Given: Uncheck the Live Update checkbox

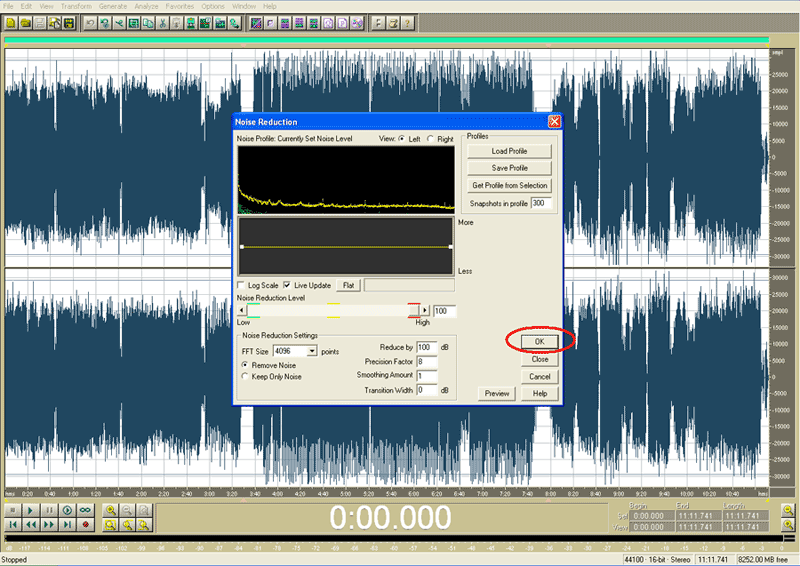Looking at the screenshot, I should pyautogui.click(x=287, y=285).
